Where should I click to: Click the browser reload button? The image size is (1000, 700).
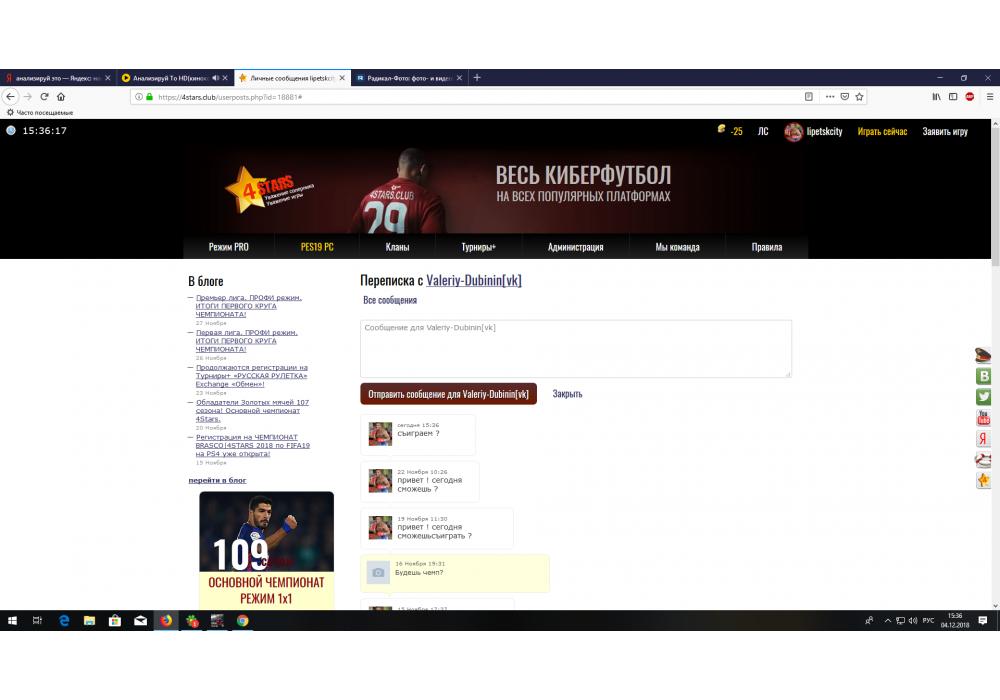coord(44,97)
